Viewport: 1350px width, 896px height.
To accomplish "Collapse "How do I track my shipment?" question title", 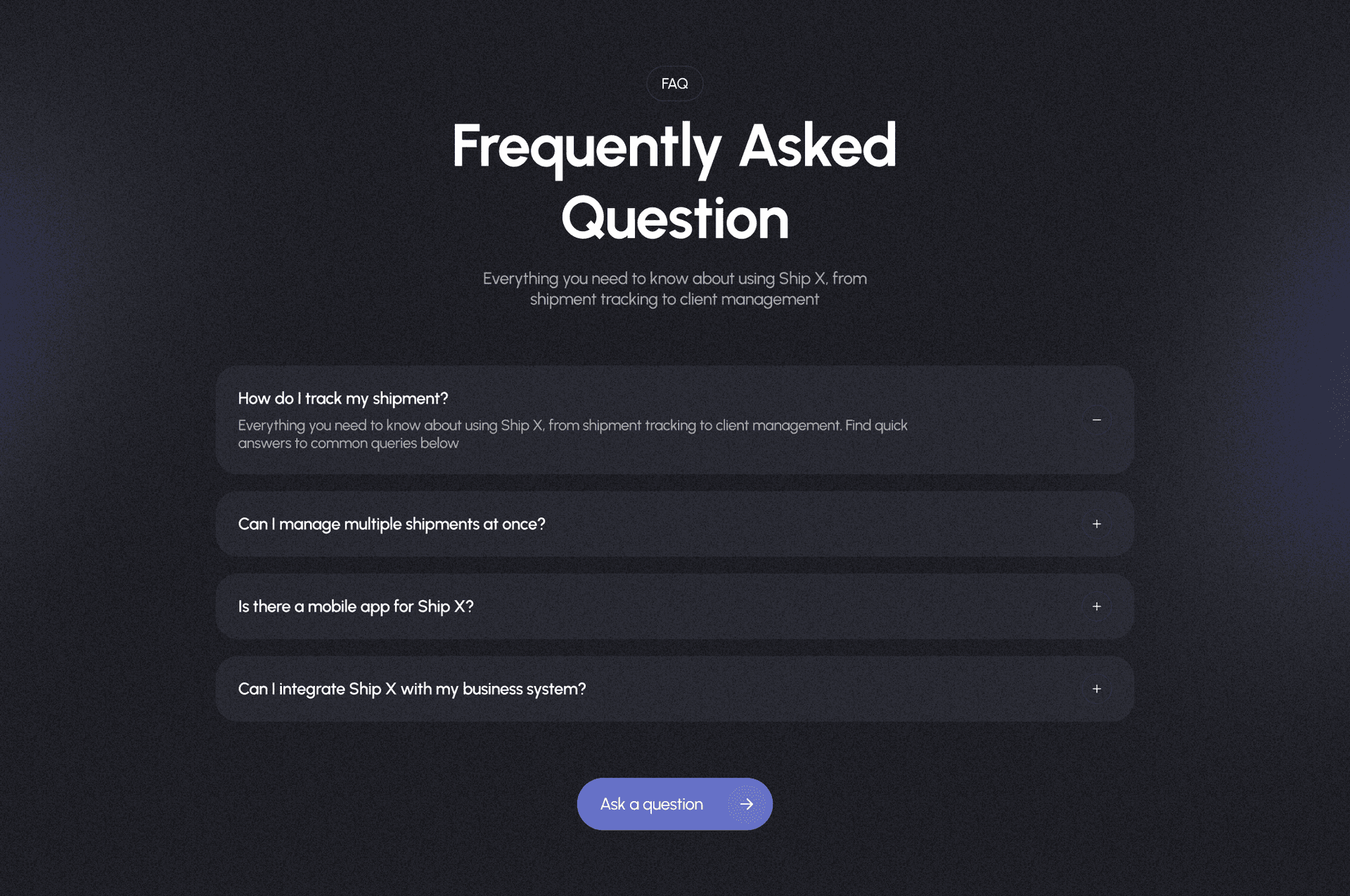I will 343,398.
